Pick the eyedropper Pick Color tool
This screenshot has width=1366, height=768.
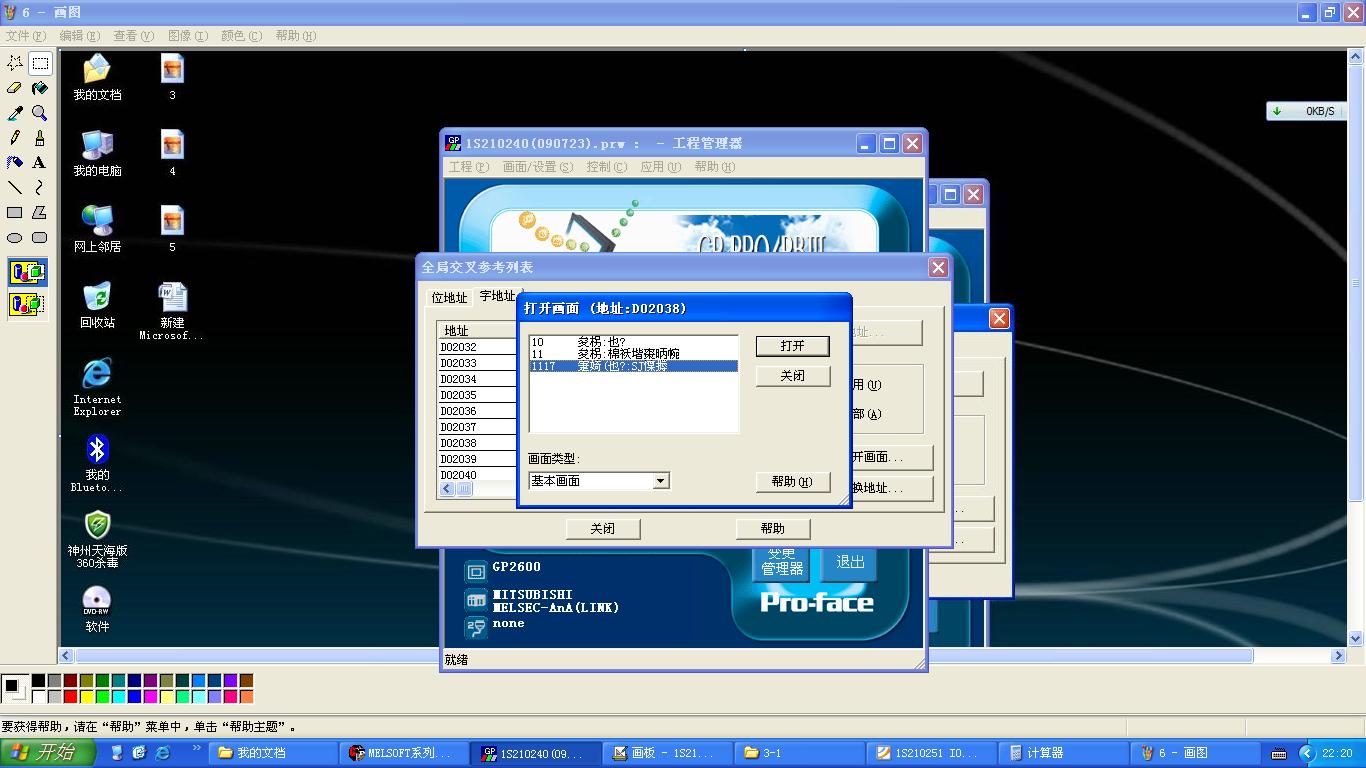pos(15,113)
